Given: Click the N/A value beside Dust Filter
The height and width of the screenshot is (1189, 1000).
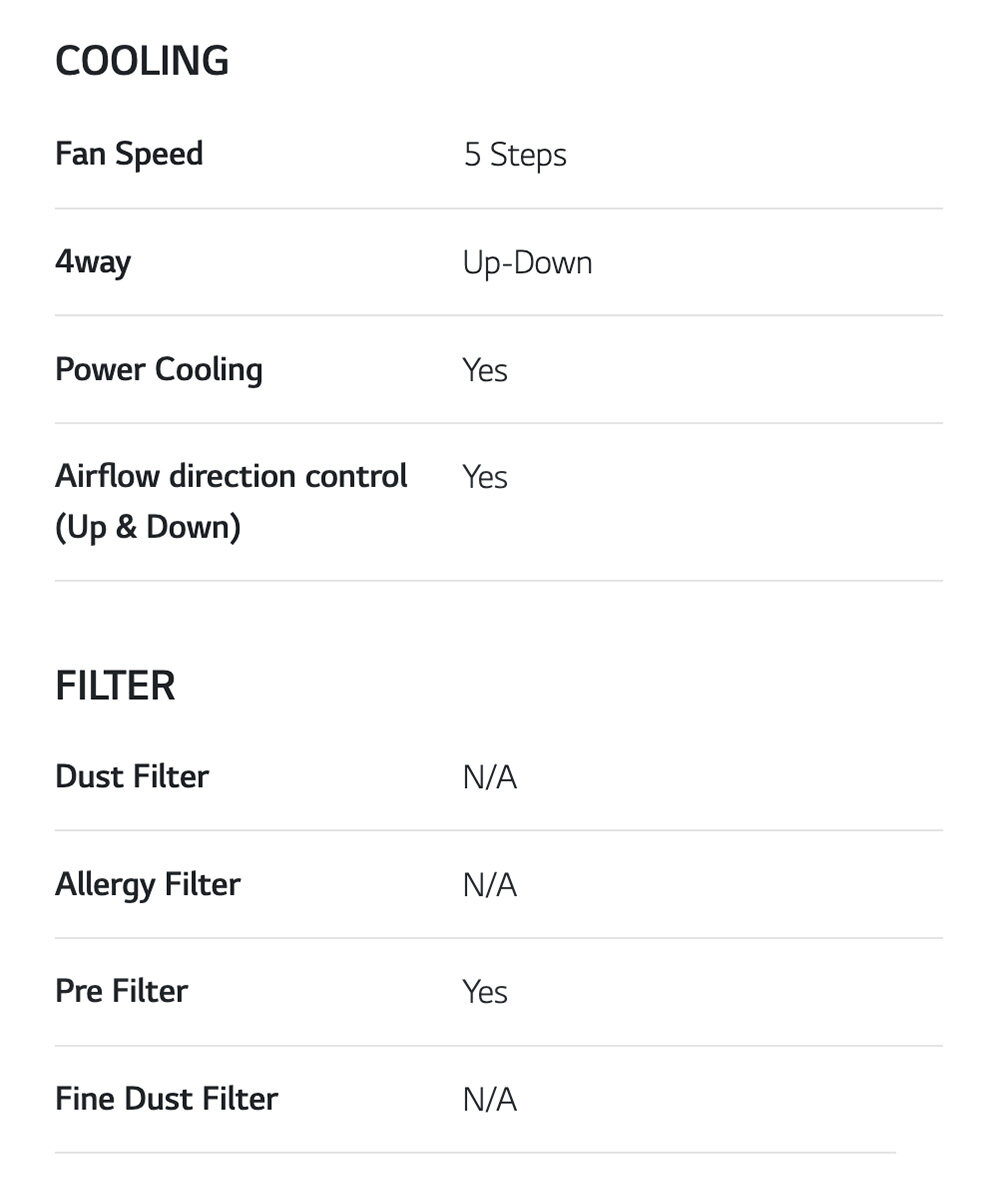Looking at the screenshot, I should click(489, 778).
